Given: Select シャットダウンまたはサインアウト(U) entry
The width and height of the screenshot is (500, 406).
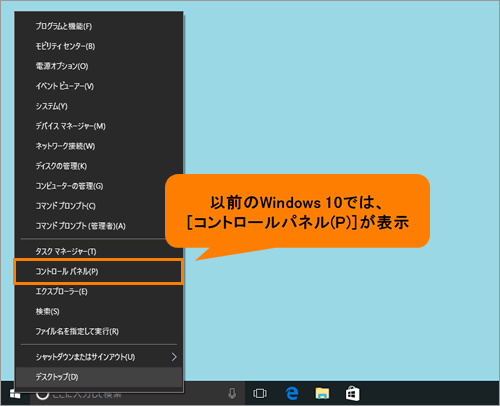Looking at the screenshot, I should (99, 357).
